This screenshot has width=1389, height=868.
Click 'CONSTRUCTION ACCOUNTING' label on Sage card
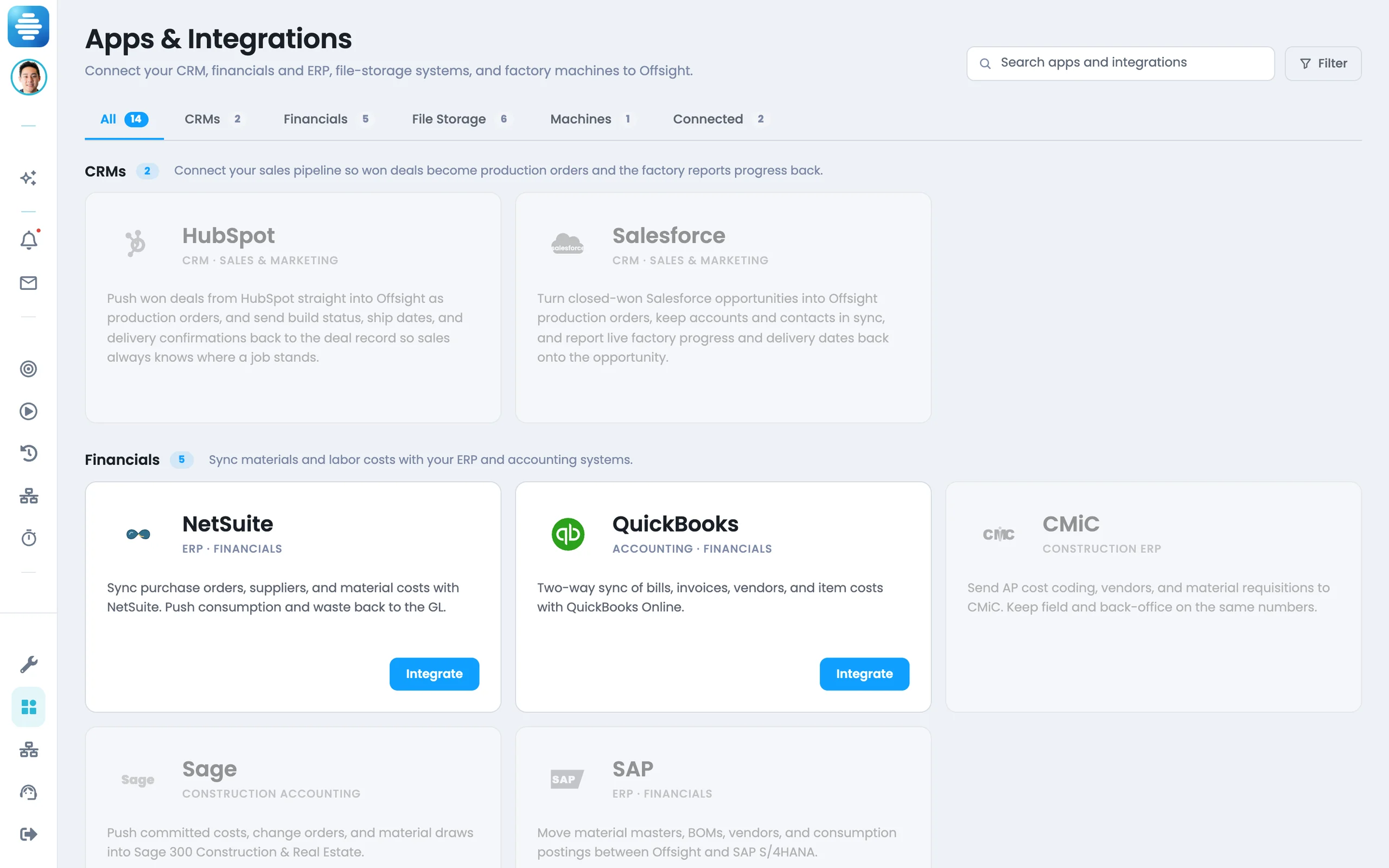(271, 794)
